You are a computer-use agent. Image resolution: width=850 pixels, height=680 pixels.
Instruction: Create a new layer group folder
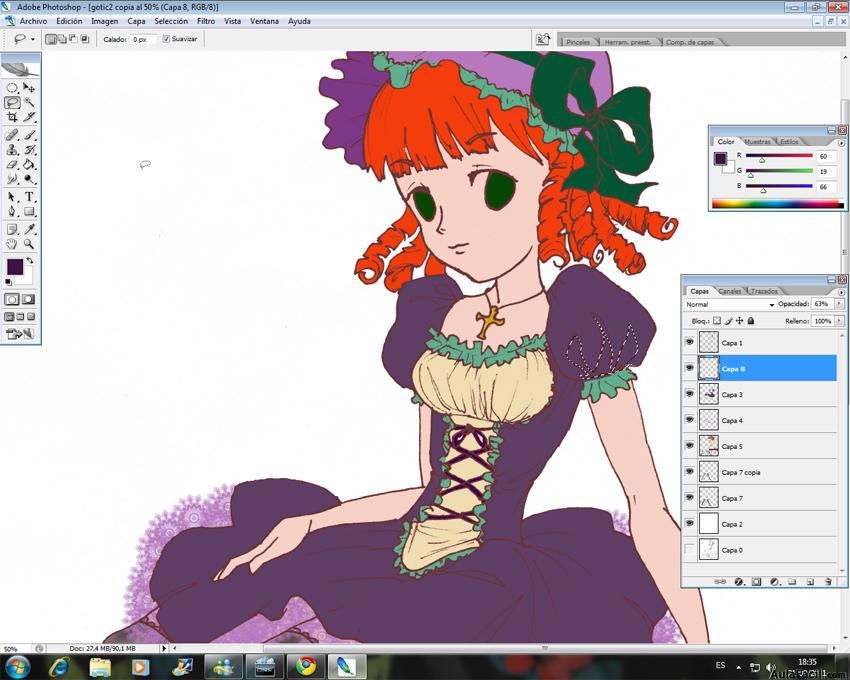pos(792,582)
